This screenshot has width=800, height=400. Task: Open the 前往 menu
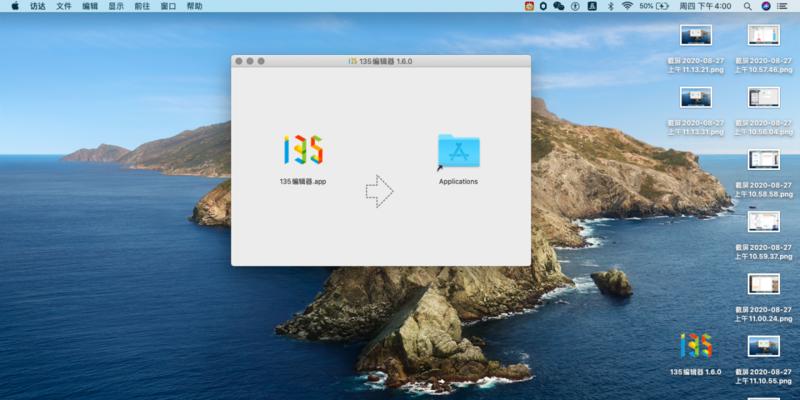click(x=142, y=6)
